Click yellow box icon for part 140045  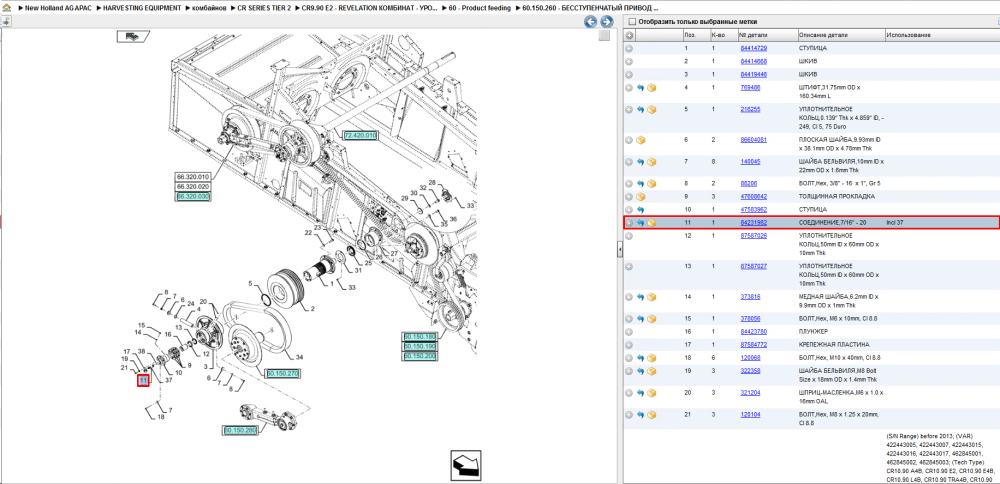click(651, 162)
